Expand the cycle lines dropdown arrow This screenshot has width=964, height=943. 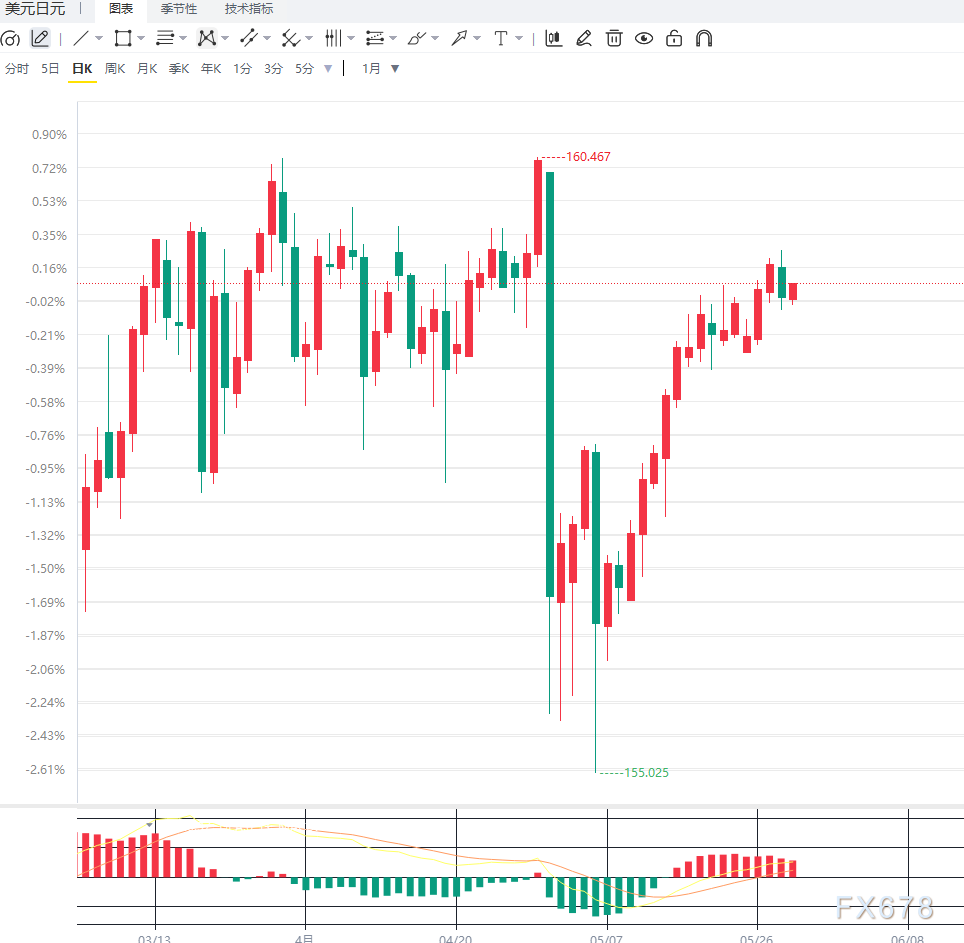click(x=351, y=39)
